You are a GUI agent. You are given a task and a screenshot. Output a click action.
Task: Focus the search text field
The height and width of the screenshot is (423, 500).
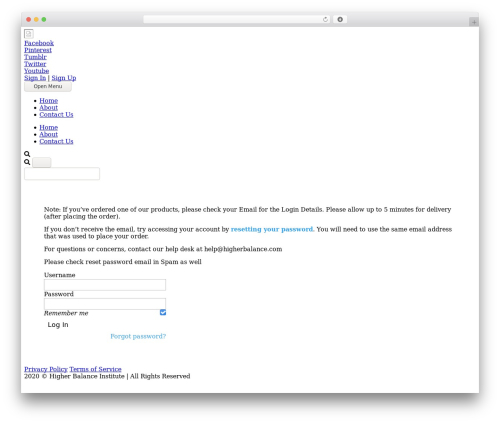[62, 174]
